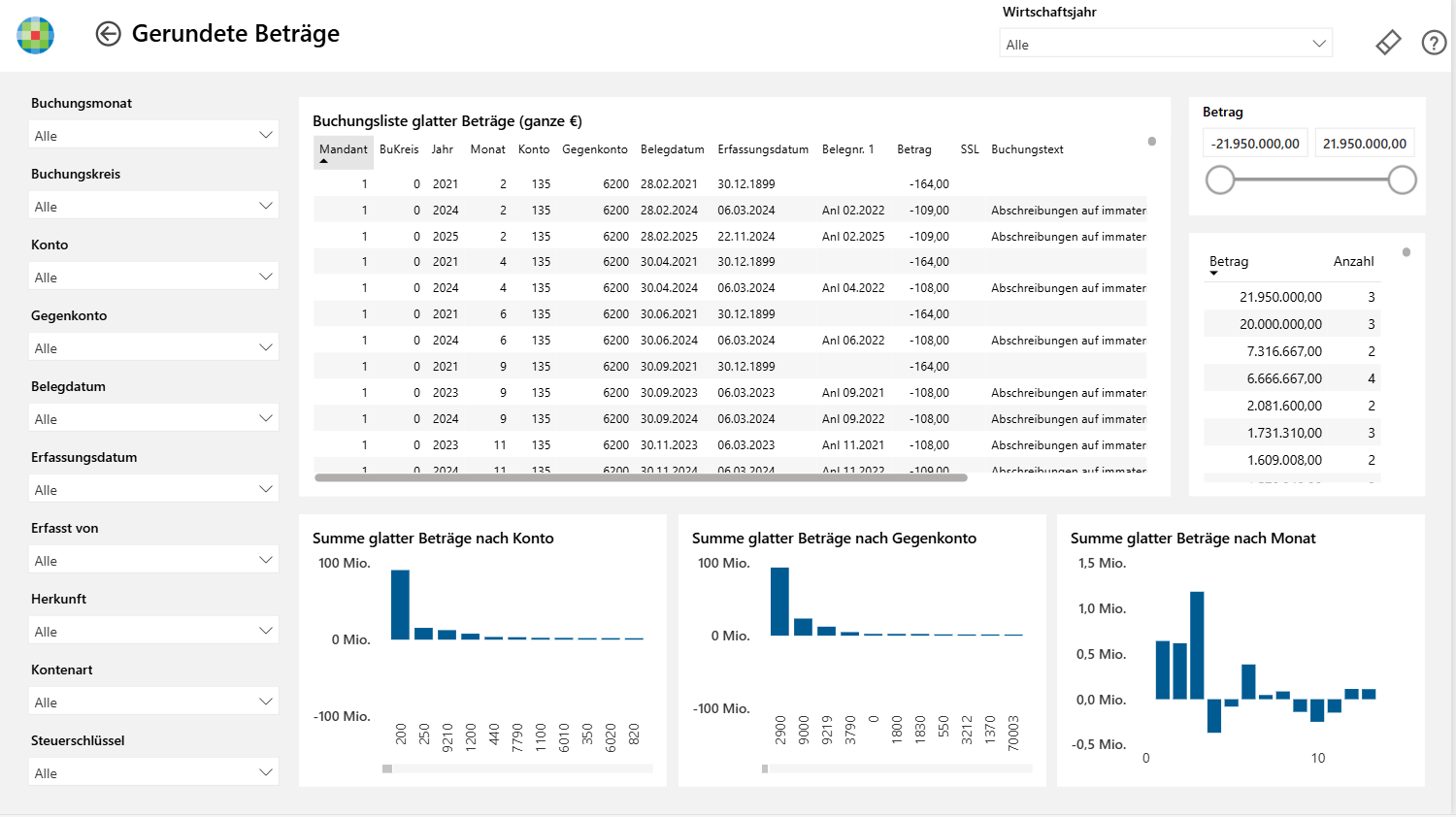Click the Konto chart horizontal scrollbar

pyautogui.click(x=387, y=768)
